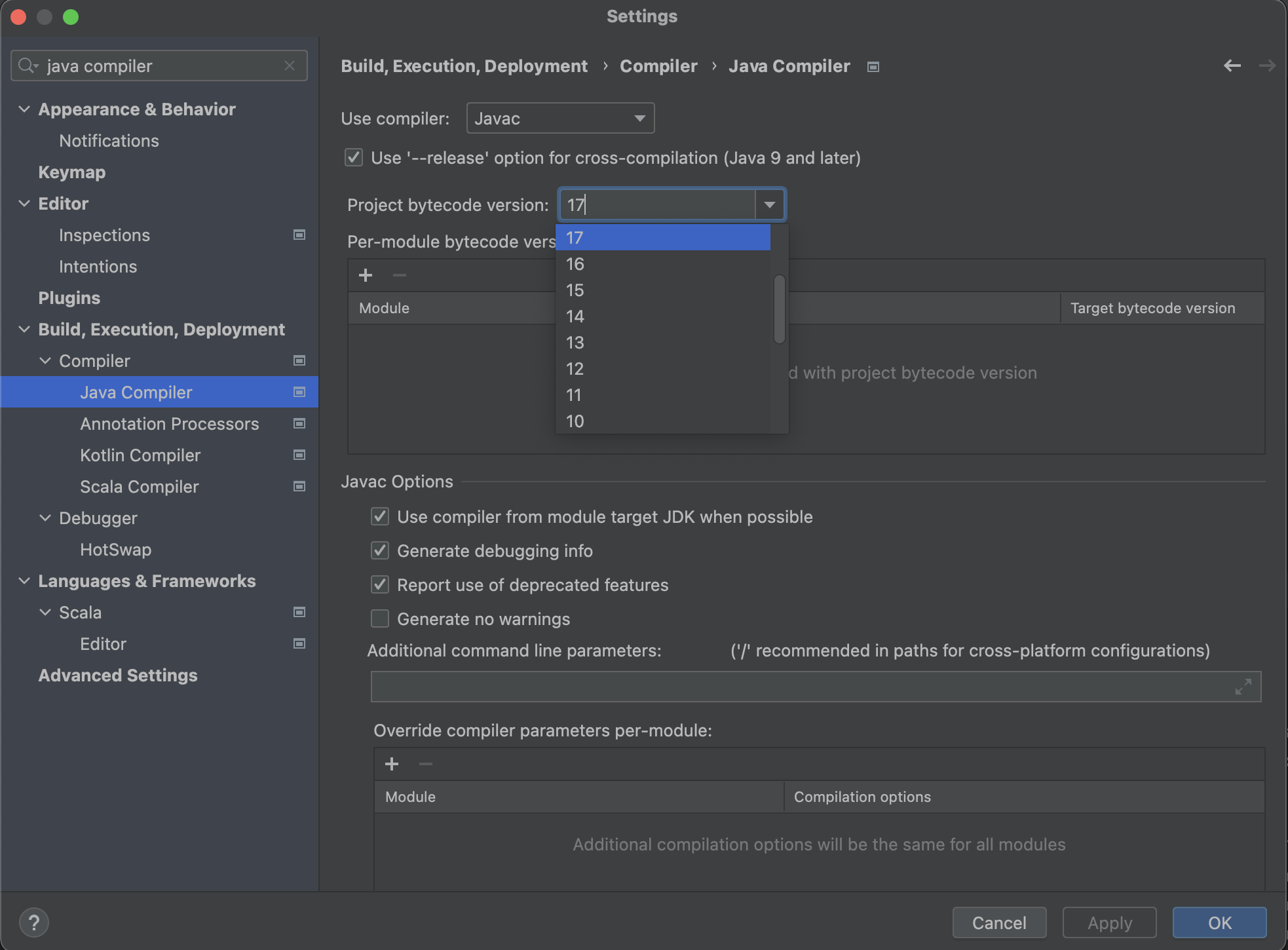Collapse the Appearance & Behavior tree node

click(24, 109)
